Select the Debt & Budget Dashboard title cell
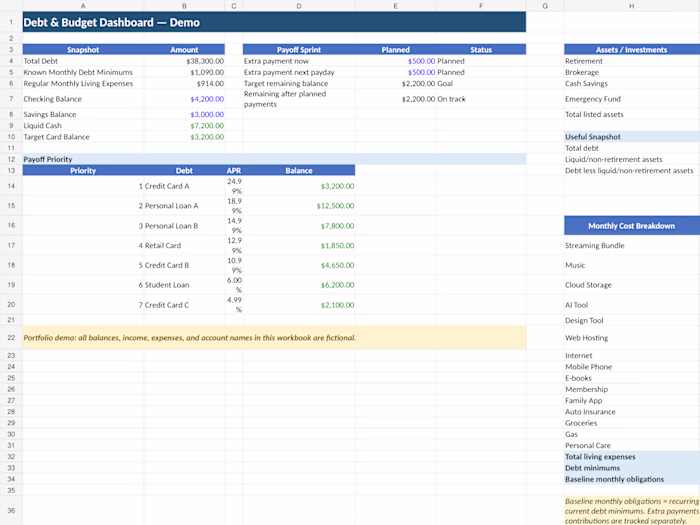700x525 pixels. point(274,22)
